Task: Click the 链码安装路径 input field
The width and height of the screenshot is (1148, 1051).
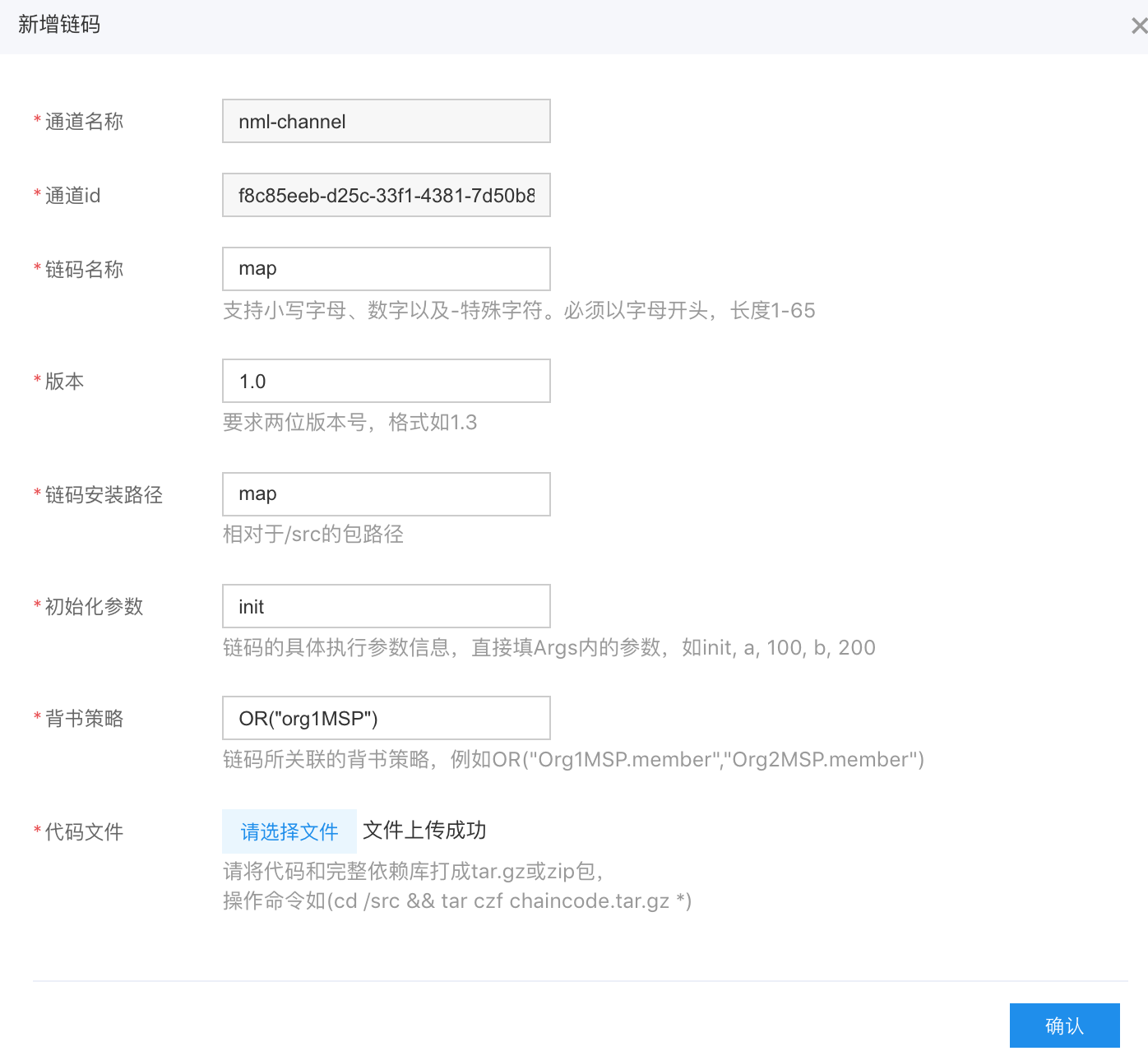Action: click(x=387, y=494)
